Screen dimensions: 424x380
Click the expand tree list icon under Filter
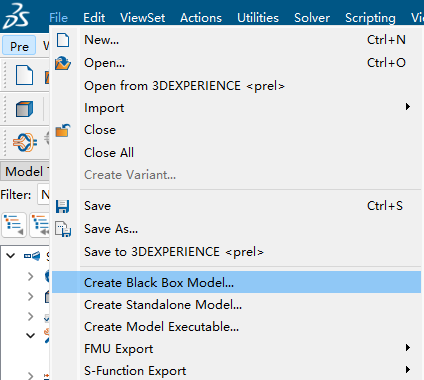14,225
